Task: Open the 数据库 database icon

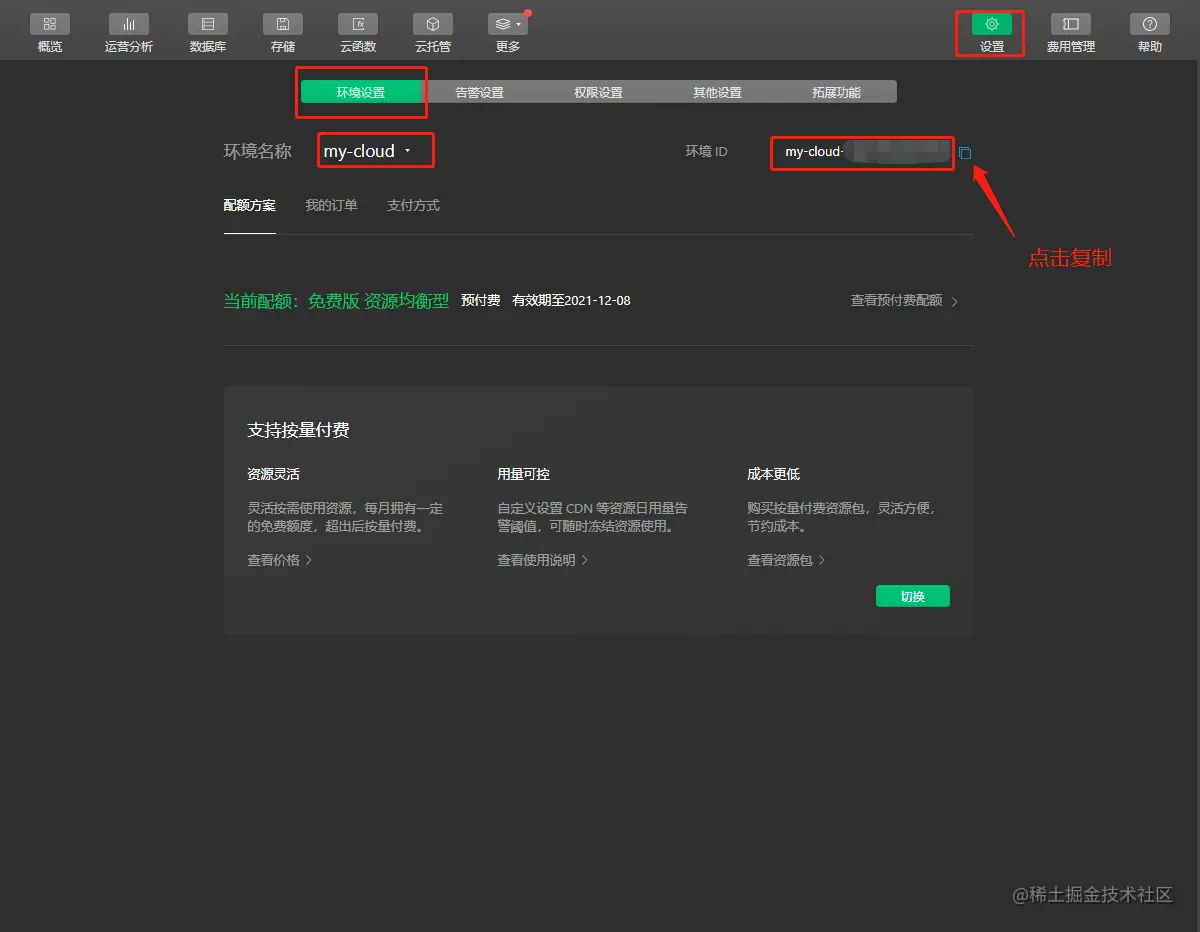Action: [x=207, y=24]
